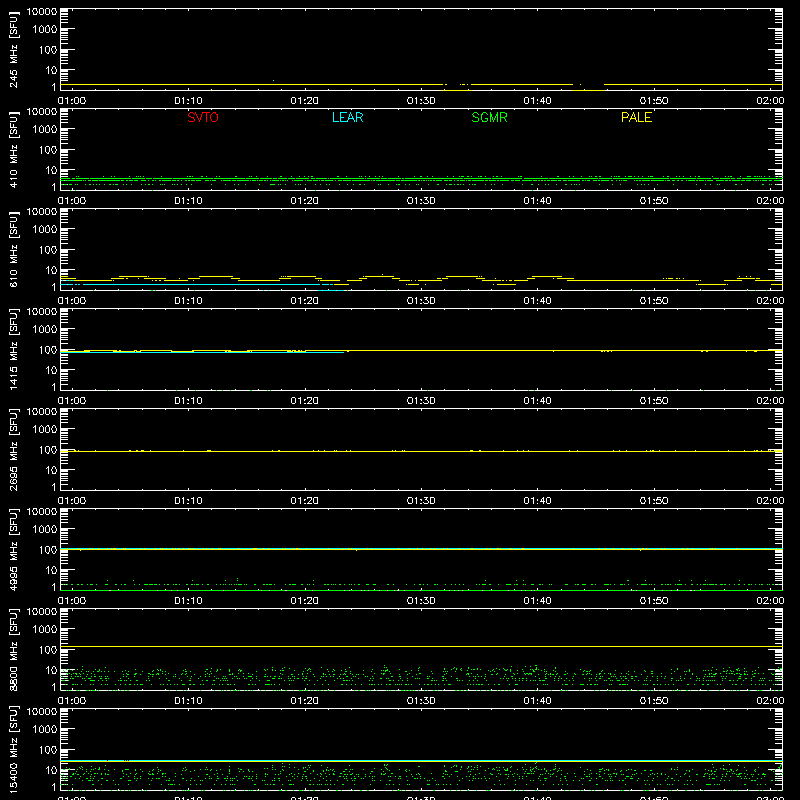The height and width of the screenshot is (800, 800).
Task: Click the 1000 y-tick on the 4995 MHz panel
Action: pos(45,529)
